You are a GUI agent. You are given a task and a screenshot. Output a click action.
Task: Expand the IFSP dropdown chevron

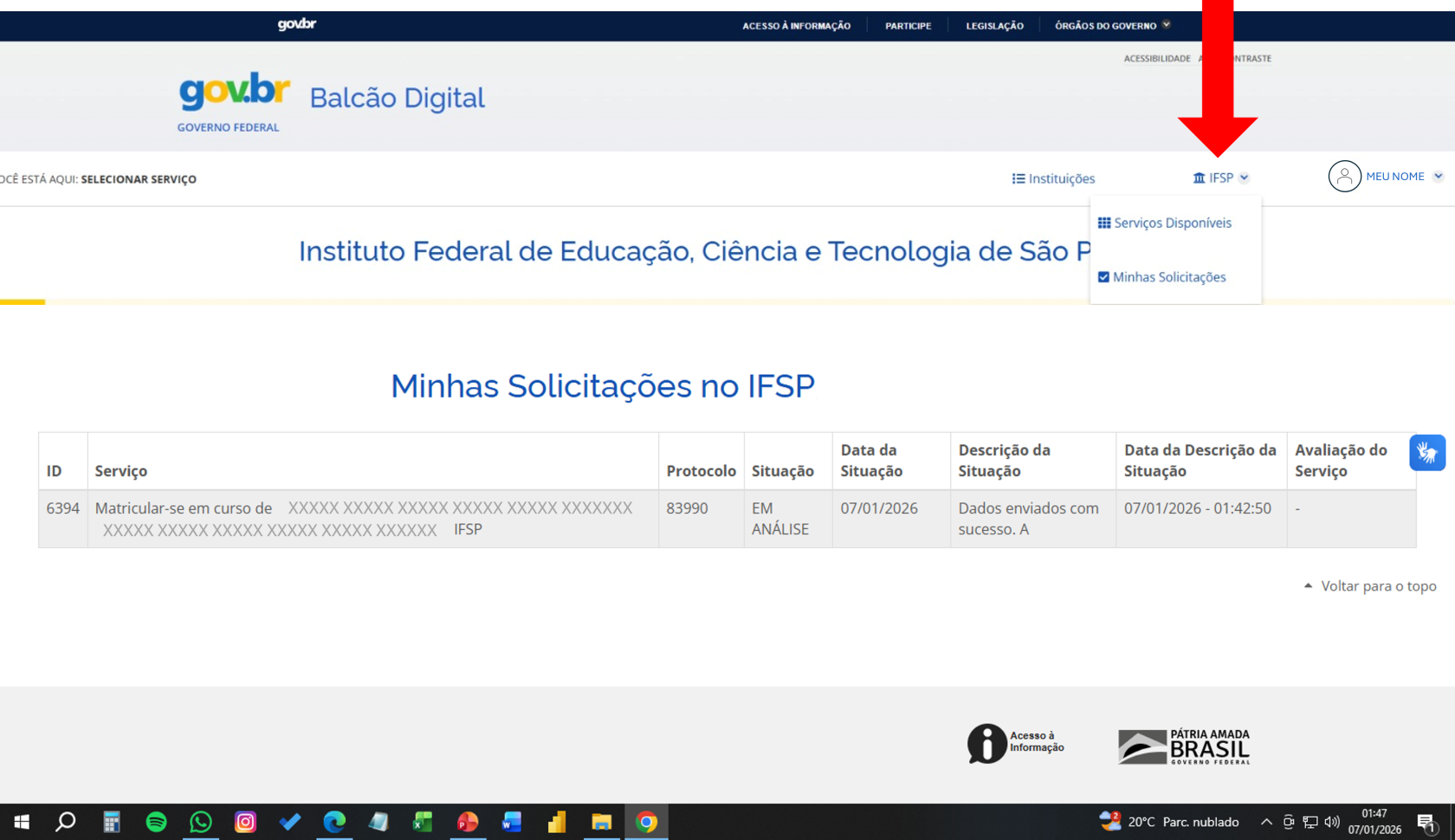tap(1245, 178)
